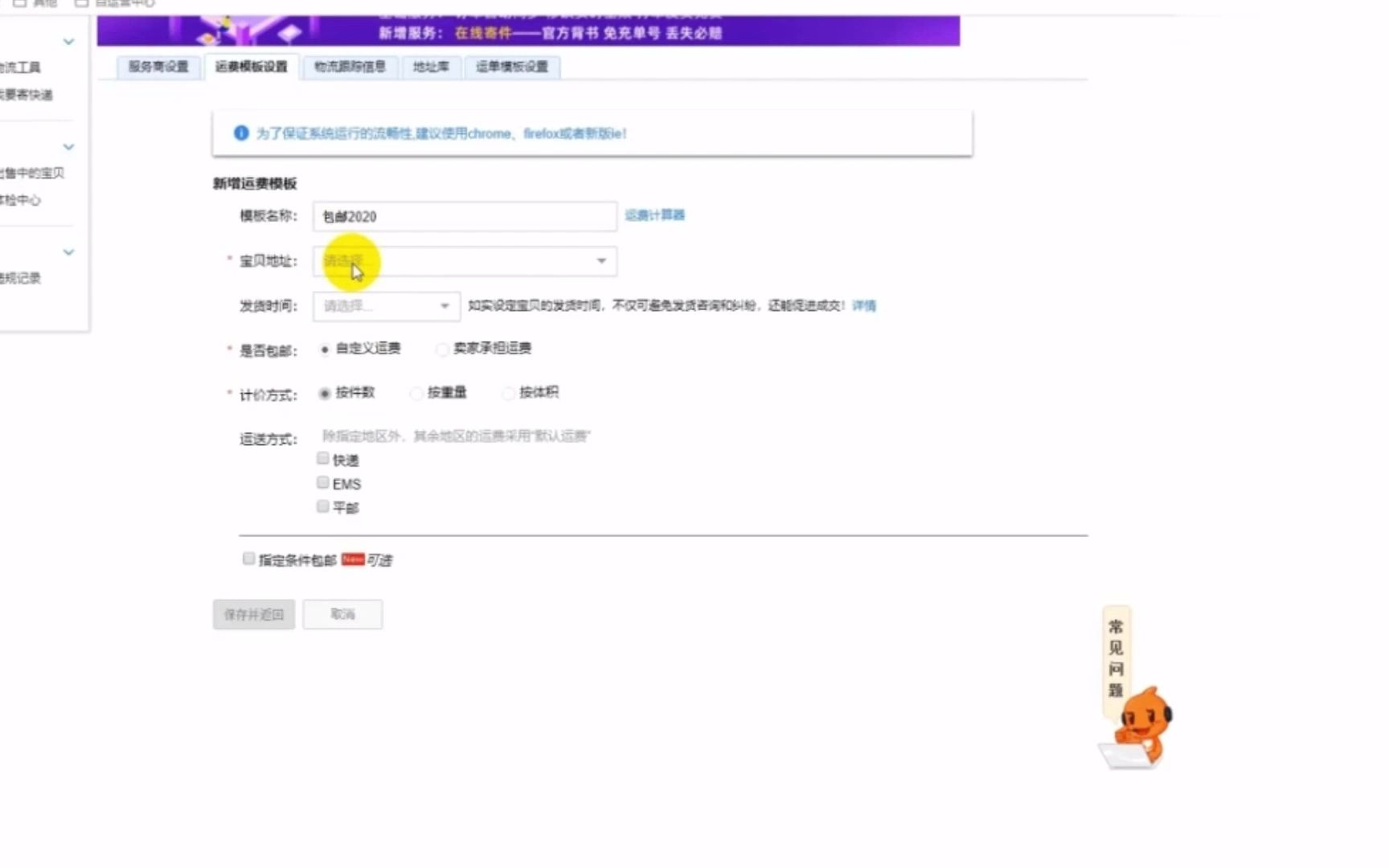The width and height of the screenshot is (1389, 868).
Task: Check the 快递 shipping method box
Action: point(323,458)
